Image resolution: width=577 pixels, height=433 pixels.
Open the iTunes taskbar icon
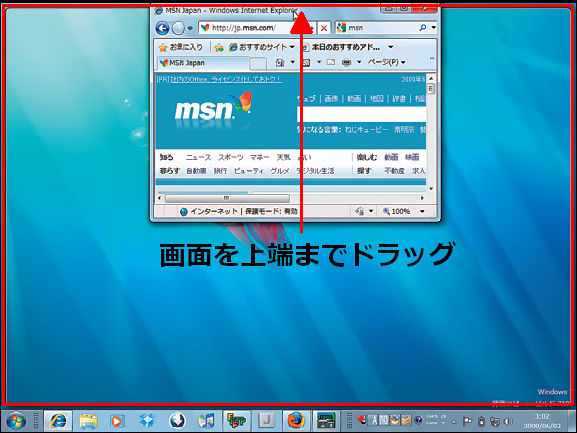pos(206,421)
